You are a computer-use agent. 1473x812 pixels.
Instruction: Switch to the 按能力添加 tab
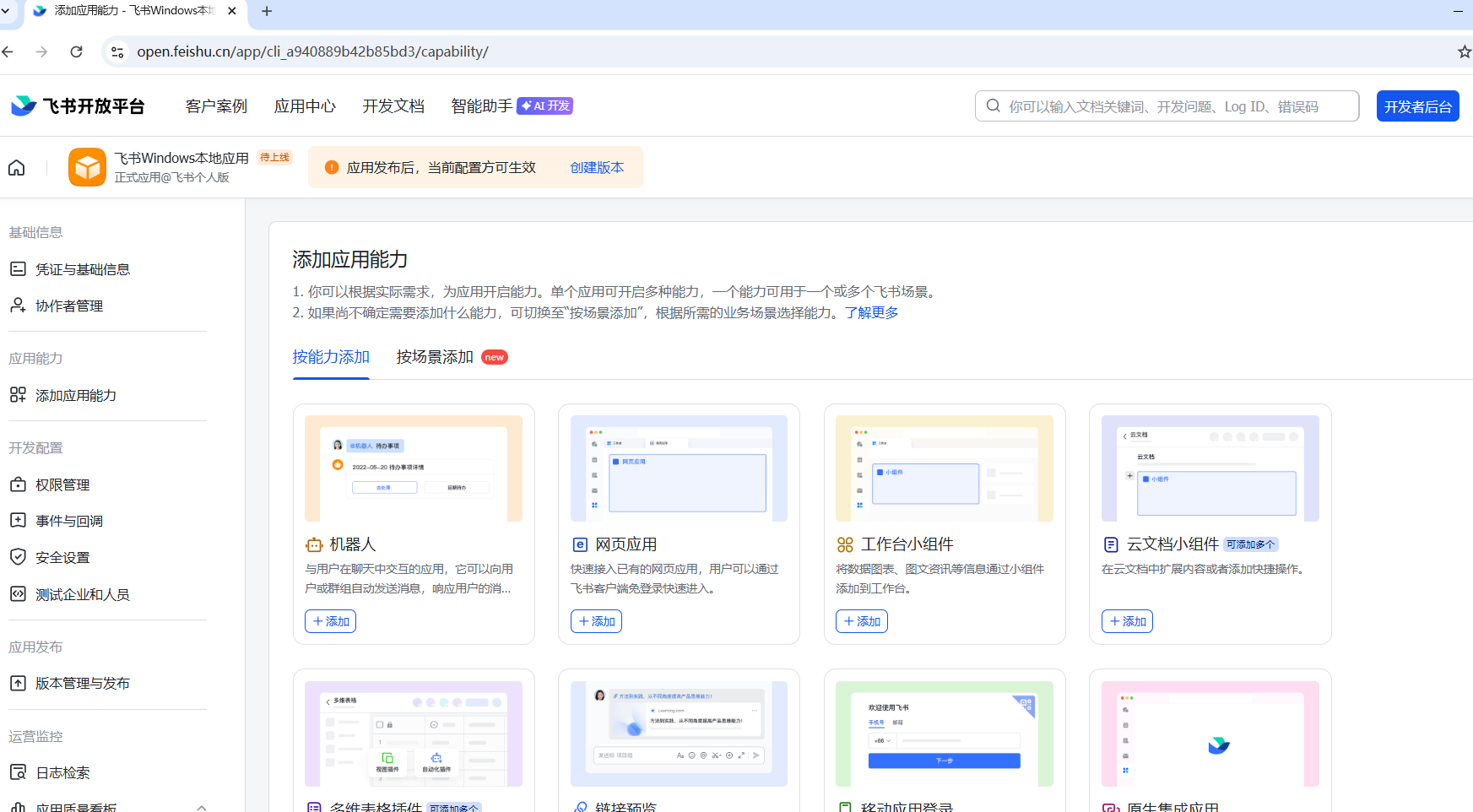click(331, 357)
